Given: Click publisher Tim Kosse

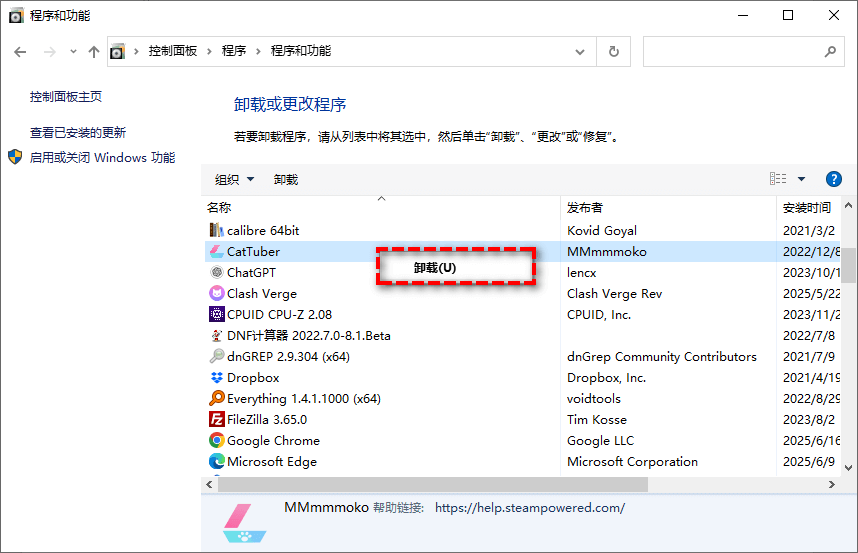Looking at the screenshot, I should tap(596, 420).
